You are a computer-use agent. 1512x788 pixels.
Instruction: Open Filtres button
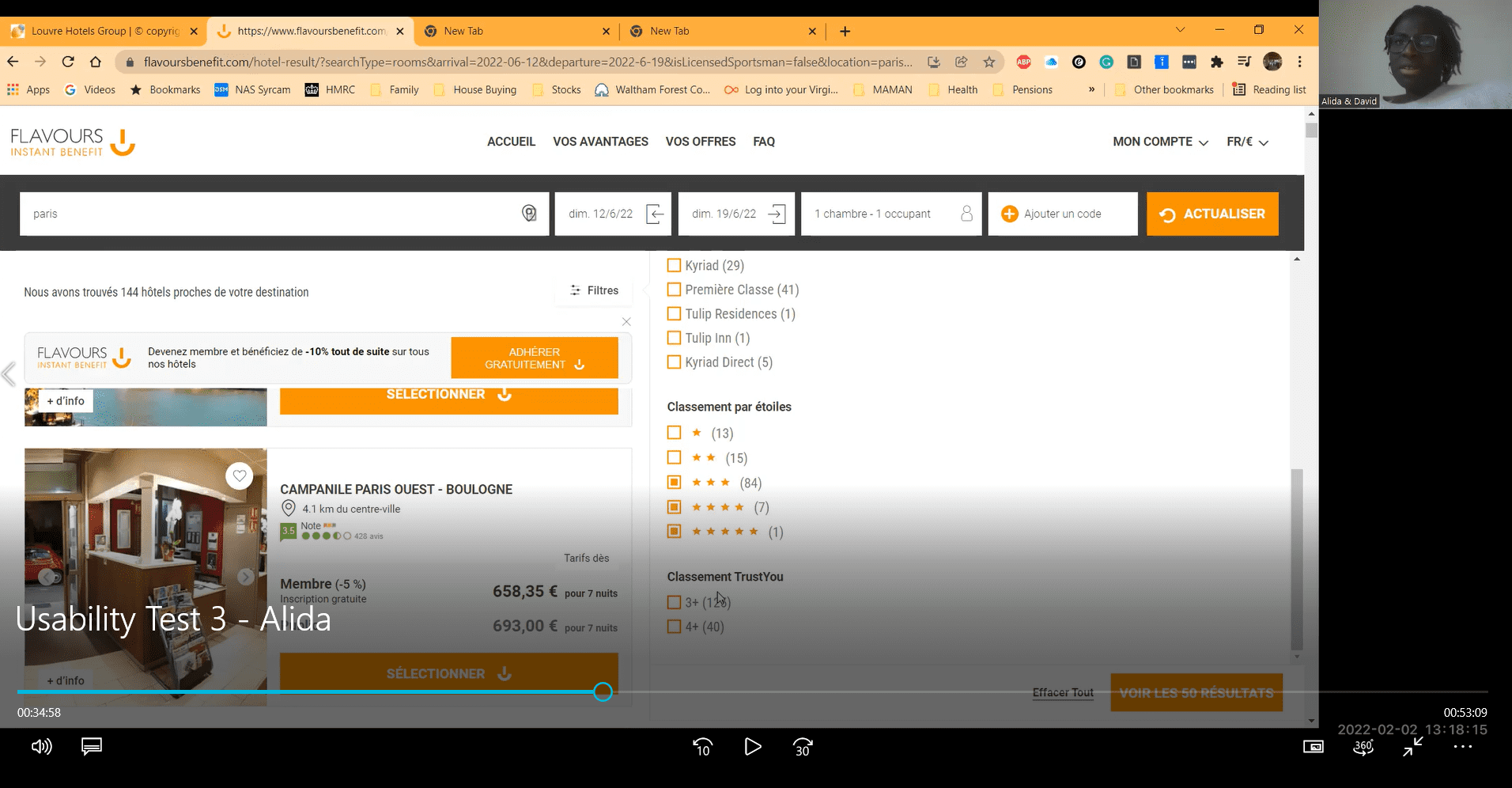pos(595,290)
